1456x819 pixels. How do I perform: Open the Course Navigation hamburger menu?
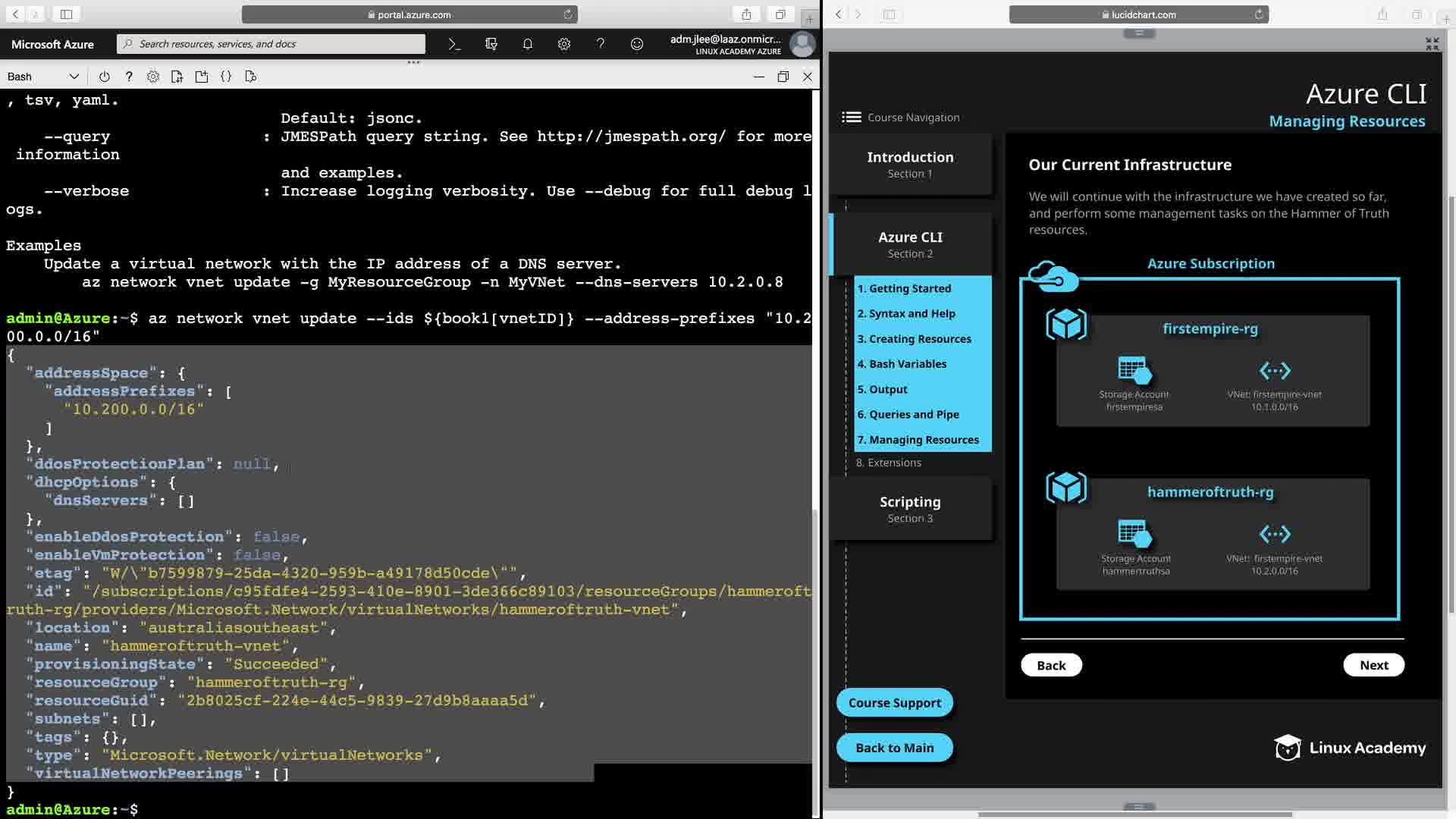click(852, 118)
